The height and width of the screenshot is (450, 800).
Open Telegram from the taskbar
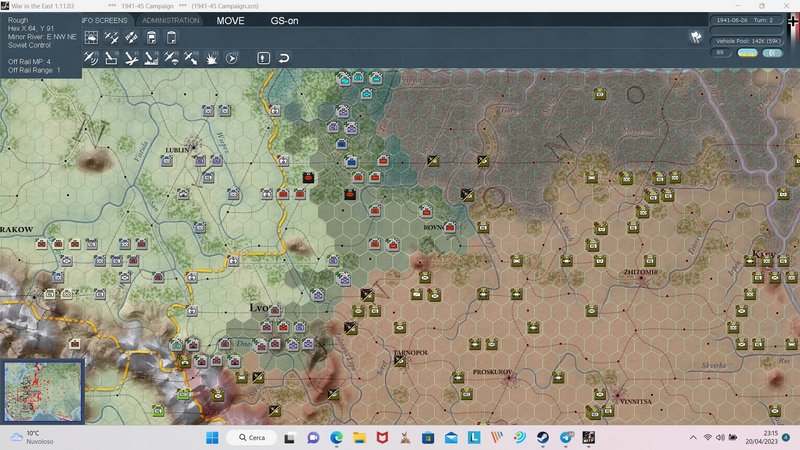pos(566,437)
